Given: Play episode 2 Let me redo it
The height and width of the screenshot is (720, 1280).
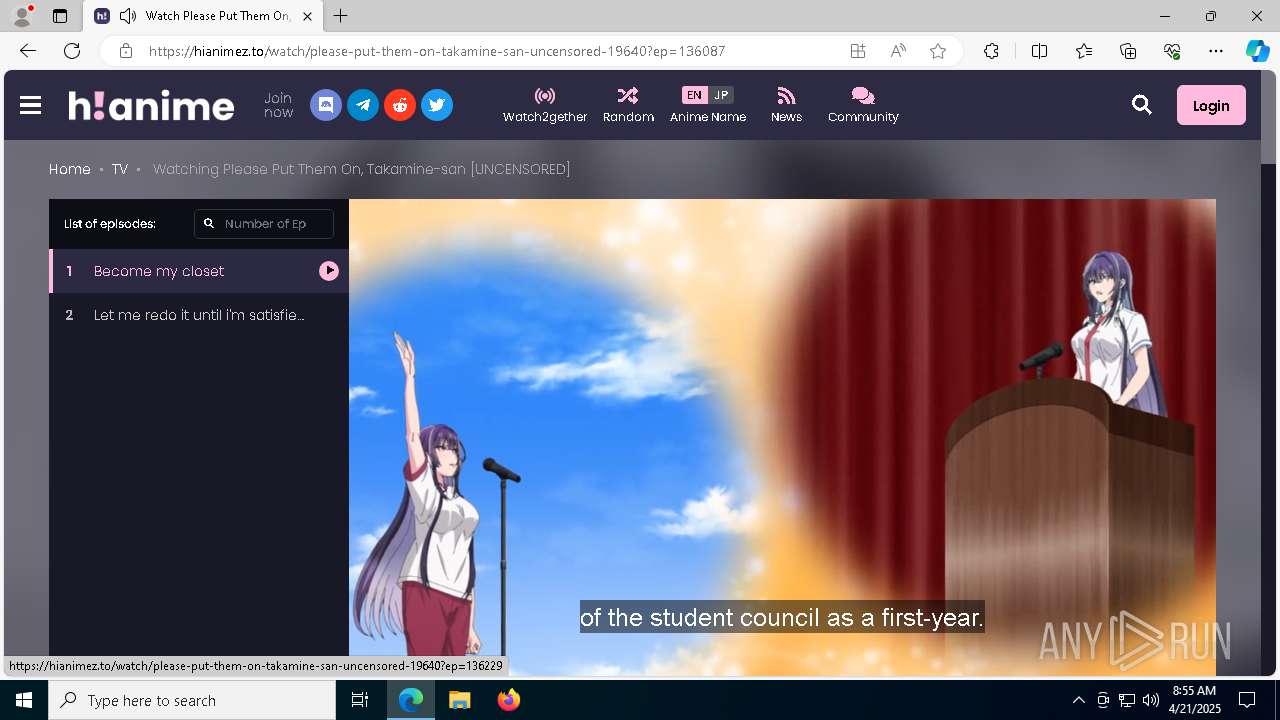Looking at the screenshot, I should click(x=199, y=315).
